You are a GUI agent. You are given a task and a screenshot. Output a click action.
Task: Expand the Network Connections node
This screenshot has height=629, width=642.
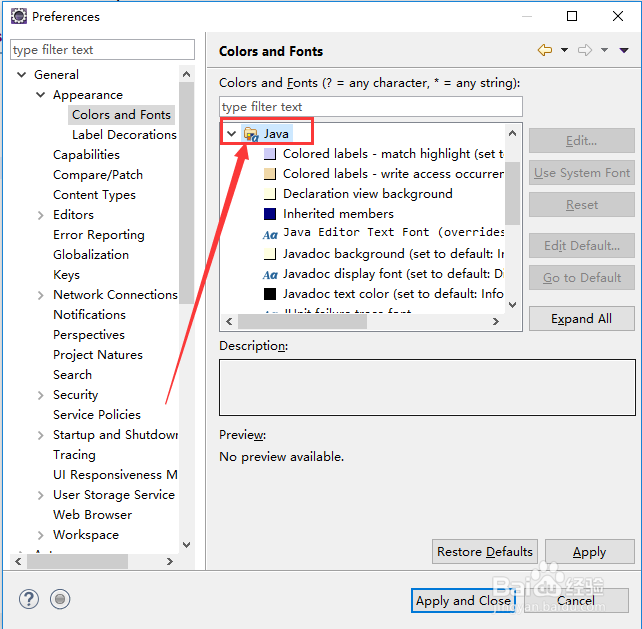41,295
